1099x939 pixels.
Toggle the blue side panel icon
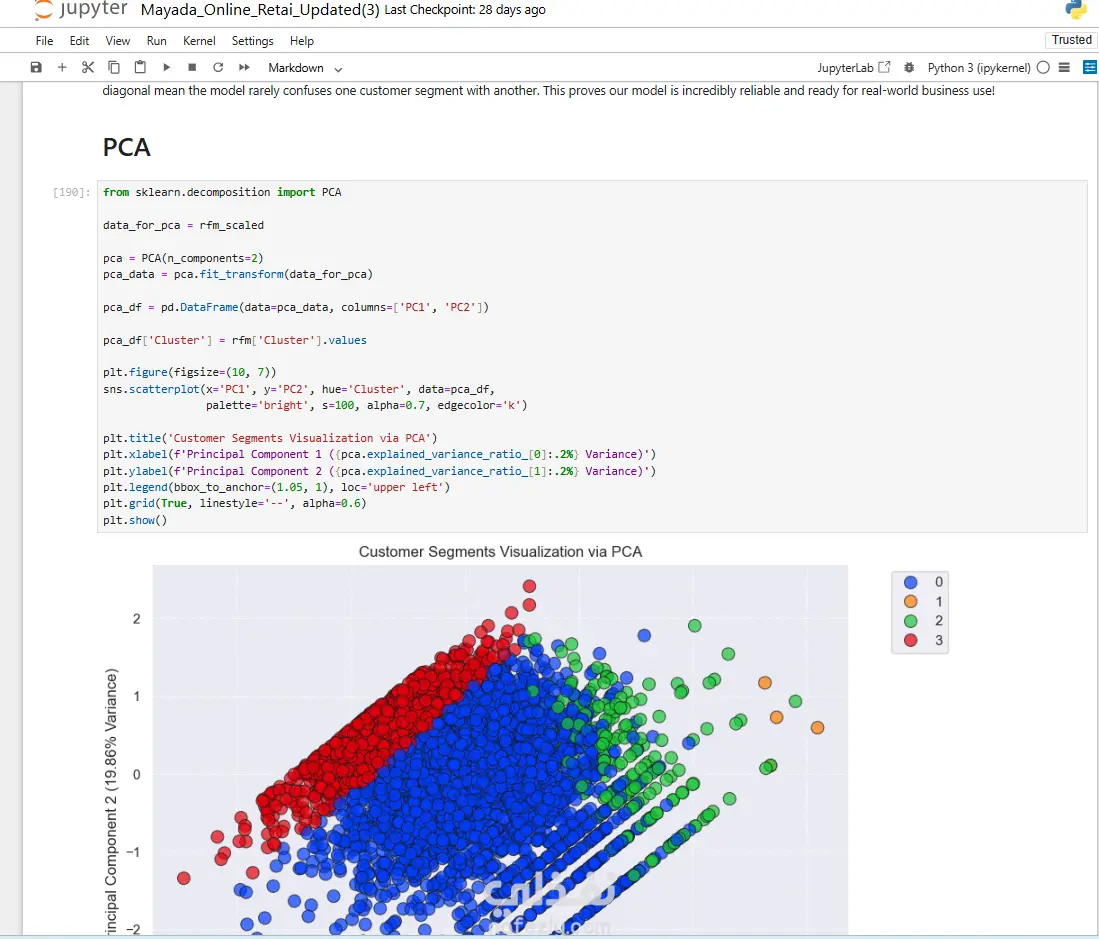1090,67
